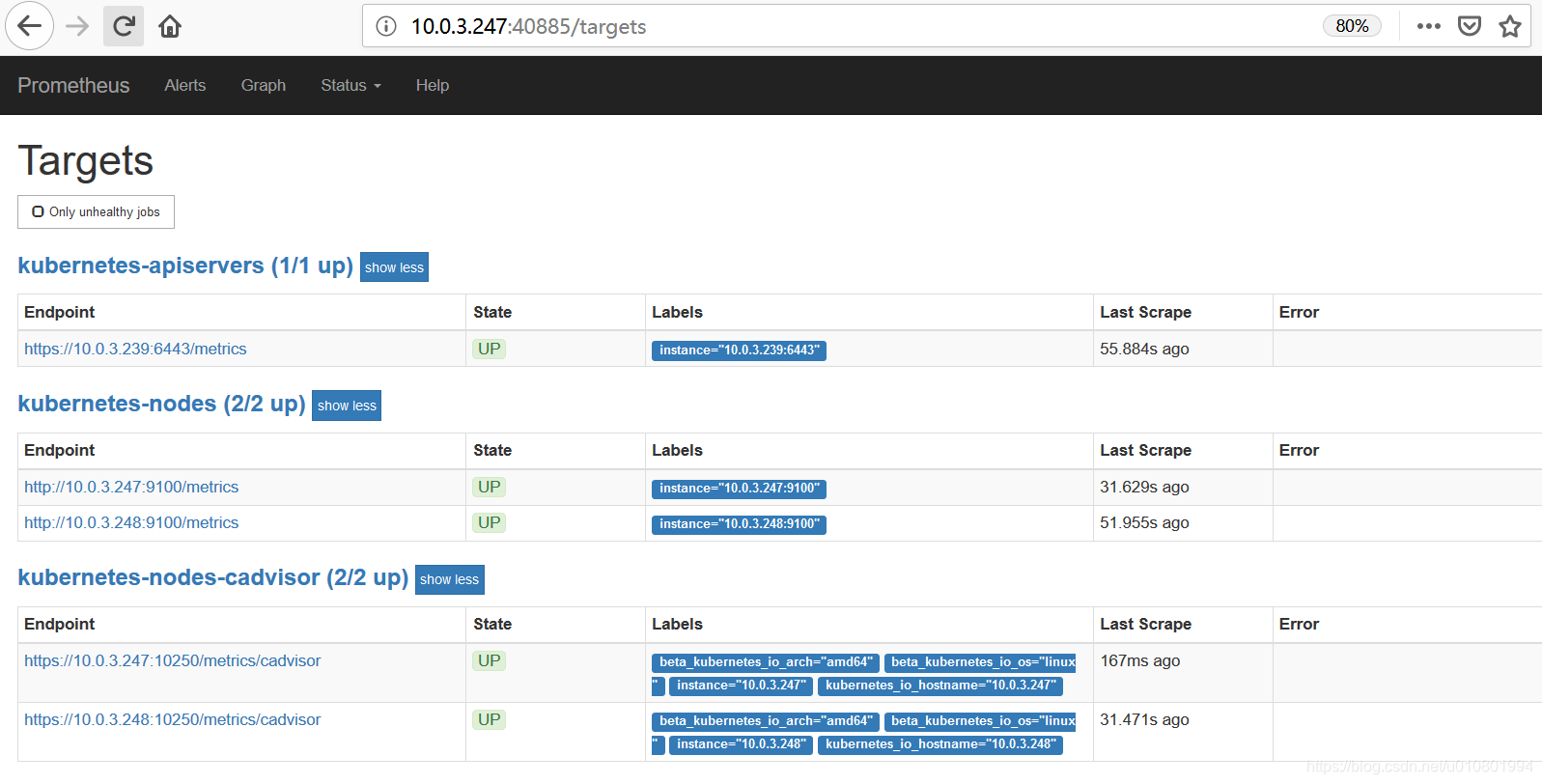Click last scrape value 55.884s ago
The height and width of the screenshot is (784, 1542).
tap(1144, 349)
